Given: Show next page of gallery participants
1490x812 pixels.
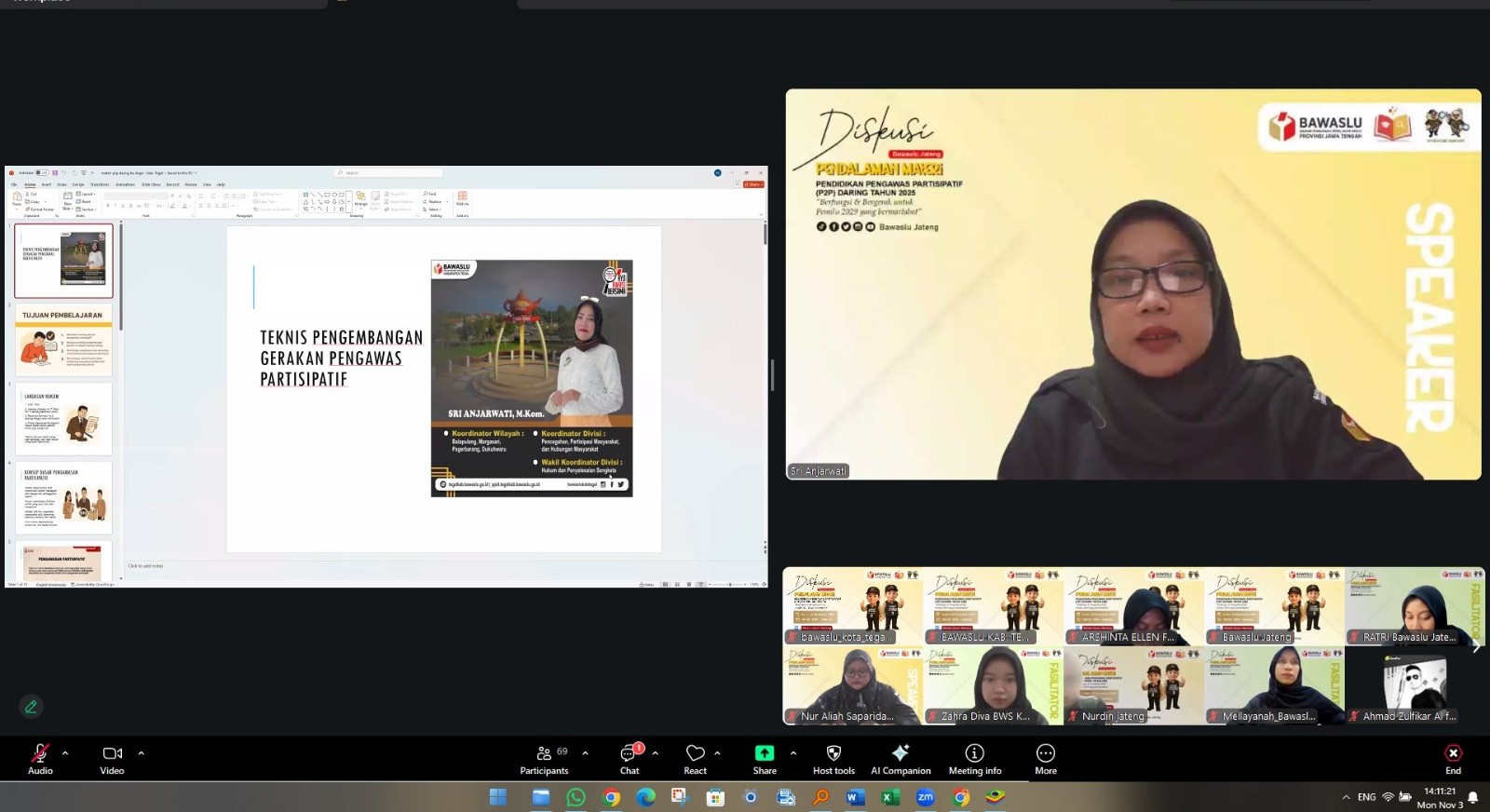Looking at the screenshot, I should [x=1476, y=646].
